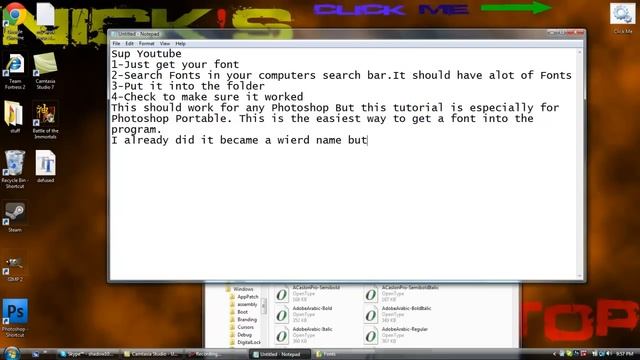Select DigitalLocker folder in tree
Image resolution: width=640 pixels, height=360 pixels.
[245, 342]
